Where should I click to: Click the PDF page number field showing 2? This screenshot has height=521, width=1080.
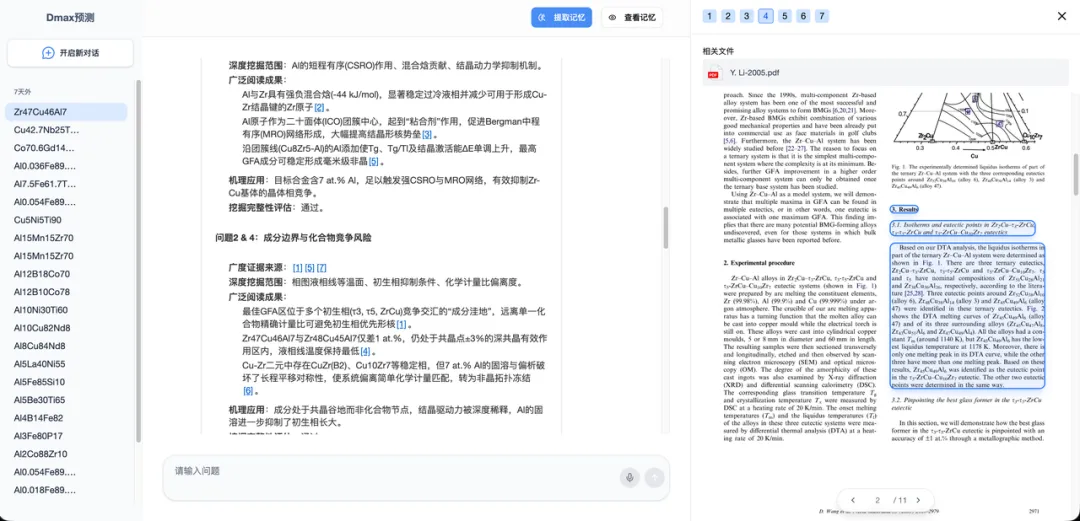[x=877, y=500]
